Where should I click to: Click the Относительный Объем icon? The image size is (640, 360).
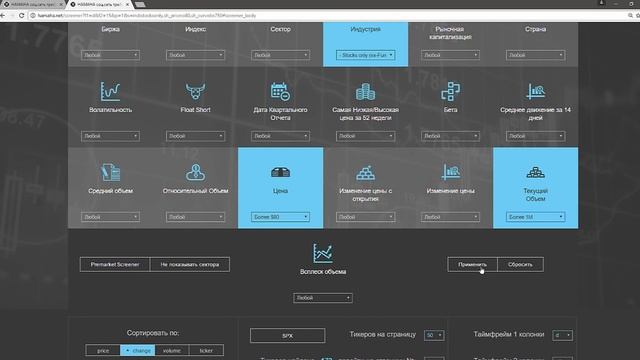pyautogui.click(x=195, y=172)
